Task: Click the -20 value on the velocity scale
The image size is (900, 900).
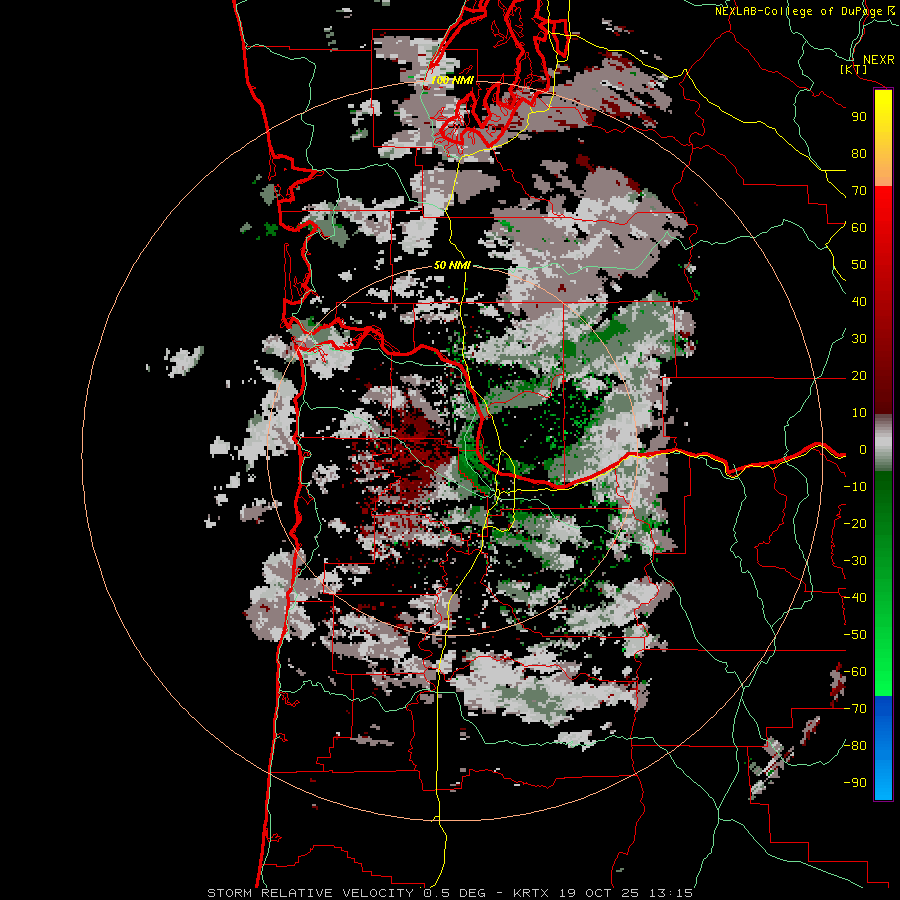Action: point(855,524)
